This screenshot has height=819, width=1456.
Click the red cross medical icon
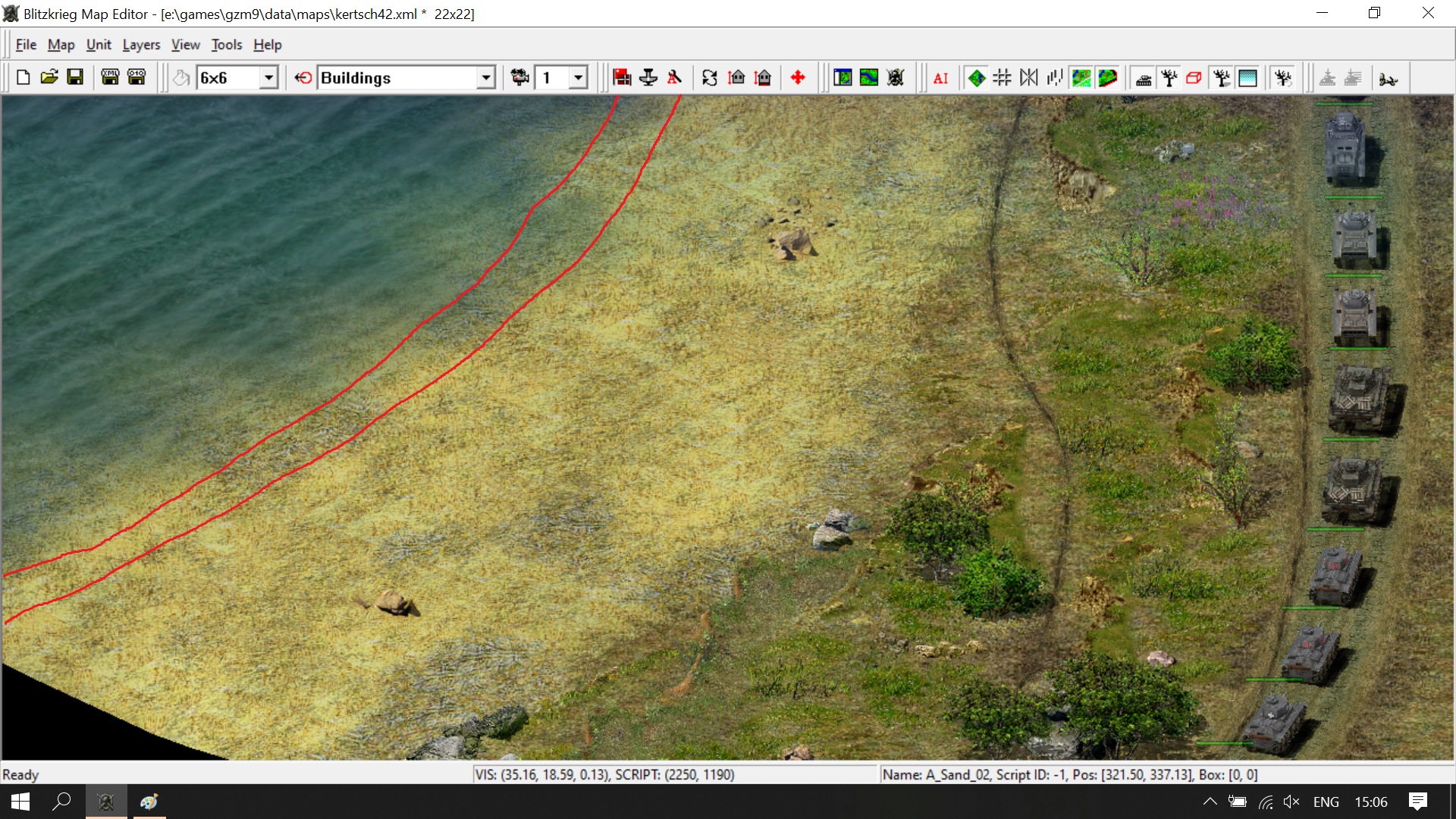point(798,77)
